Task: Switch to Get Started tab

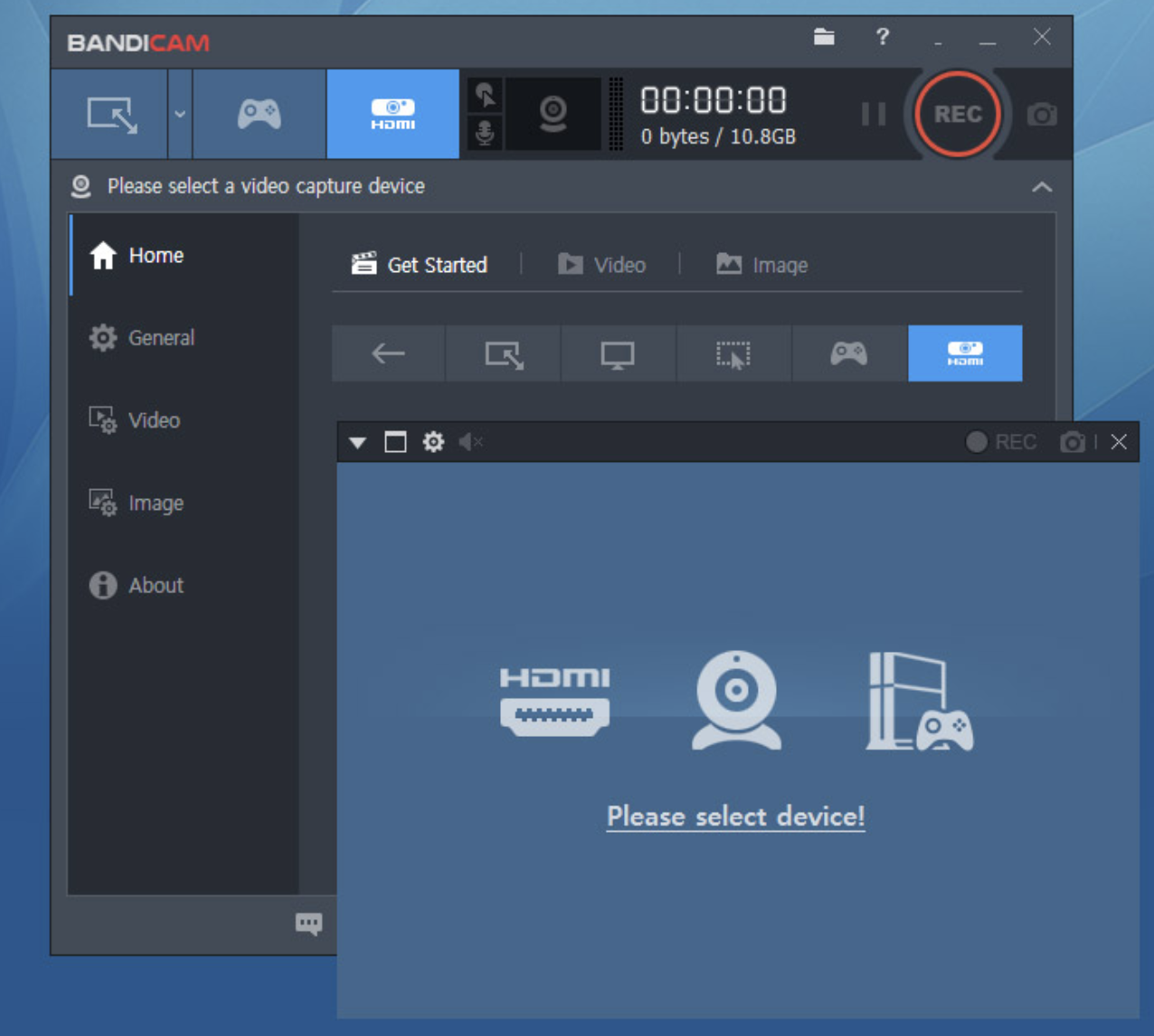Action: click(420, 265)
